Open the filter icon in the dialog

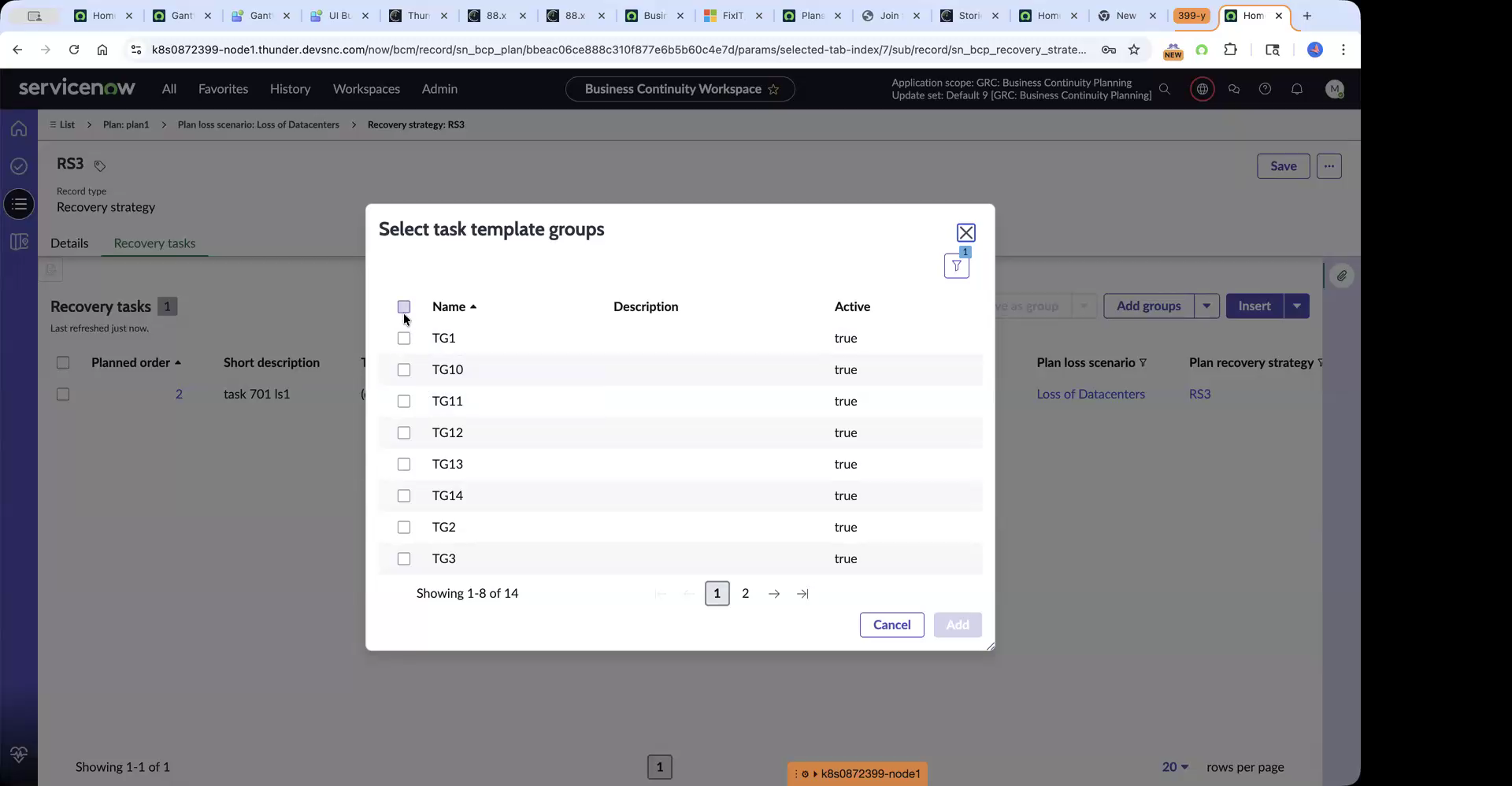[956, 266]
